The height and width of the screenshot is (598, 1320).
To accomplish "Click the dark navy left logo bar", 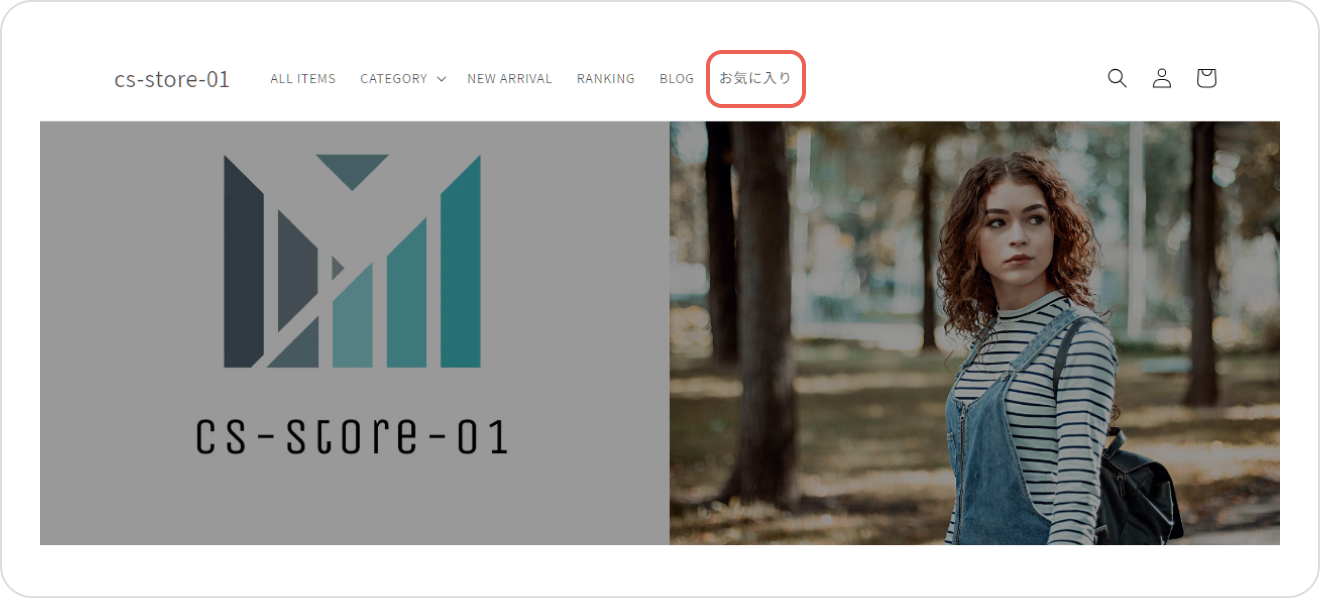I will [243, 261].
